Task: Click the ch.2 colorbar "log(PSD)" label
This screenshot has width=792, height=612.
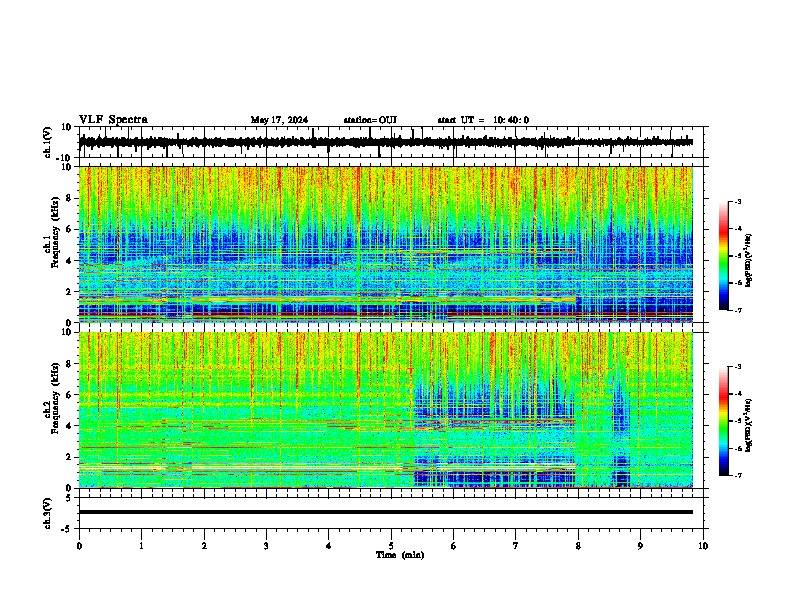Action: [749, 425]
